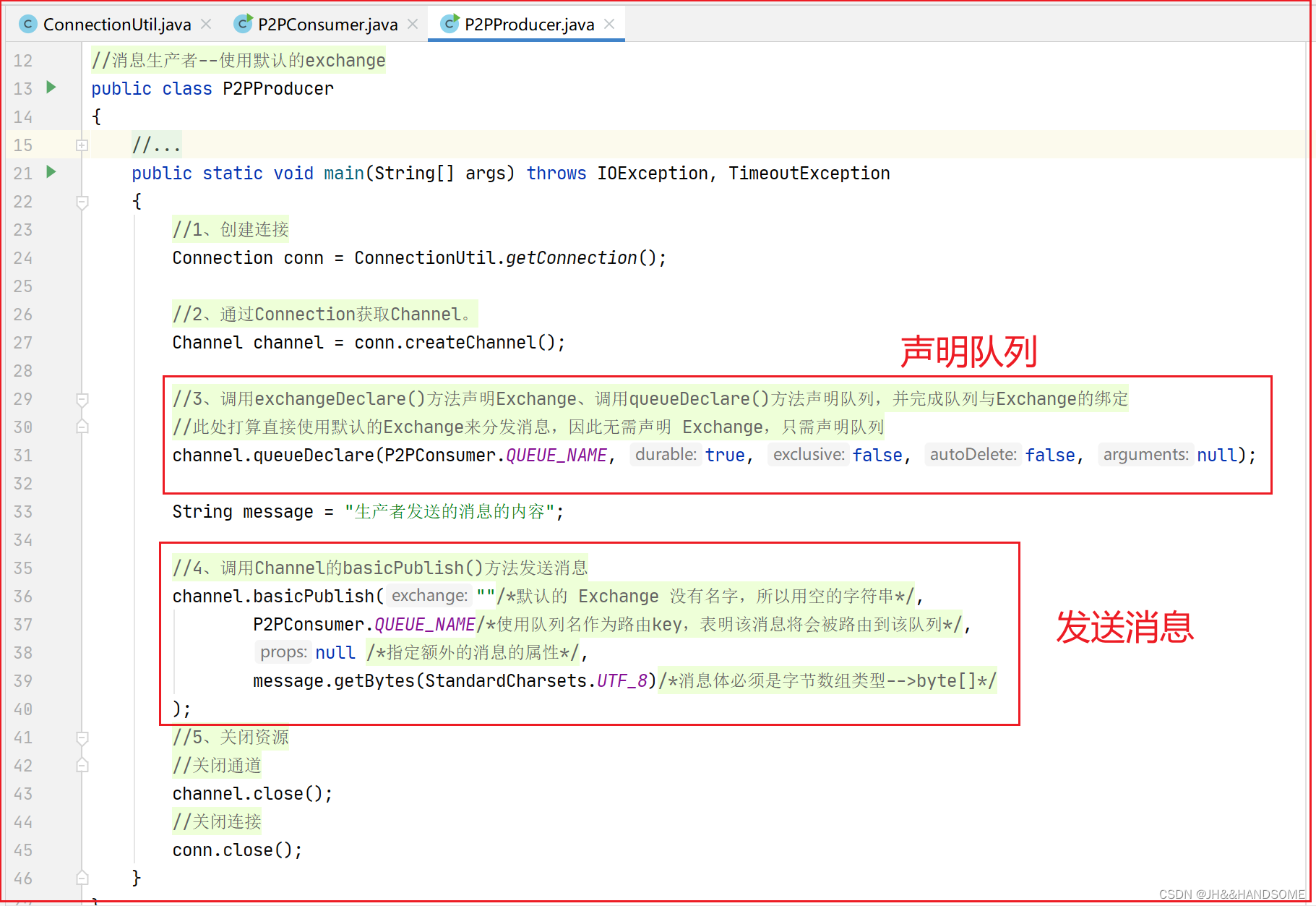Click QUEUE_NAME constant on line 31
This screenshot has height=906, width=1316.
point(556,456)
